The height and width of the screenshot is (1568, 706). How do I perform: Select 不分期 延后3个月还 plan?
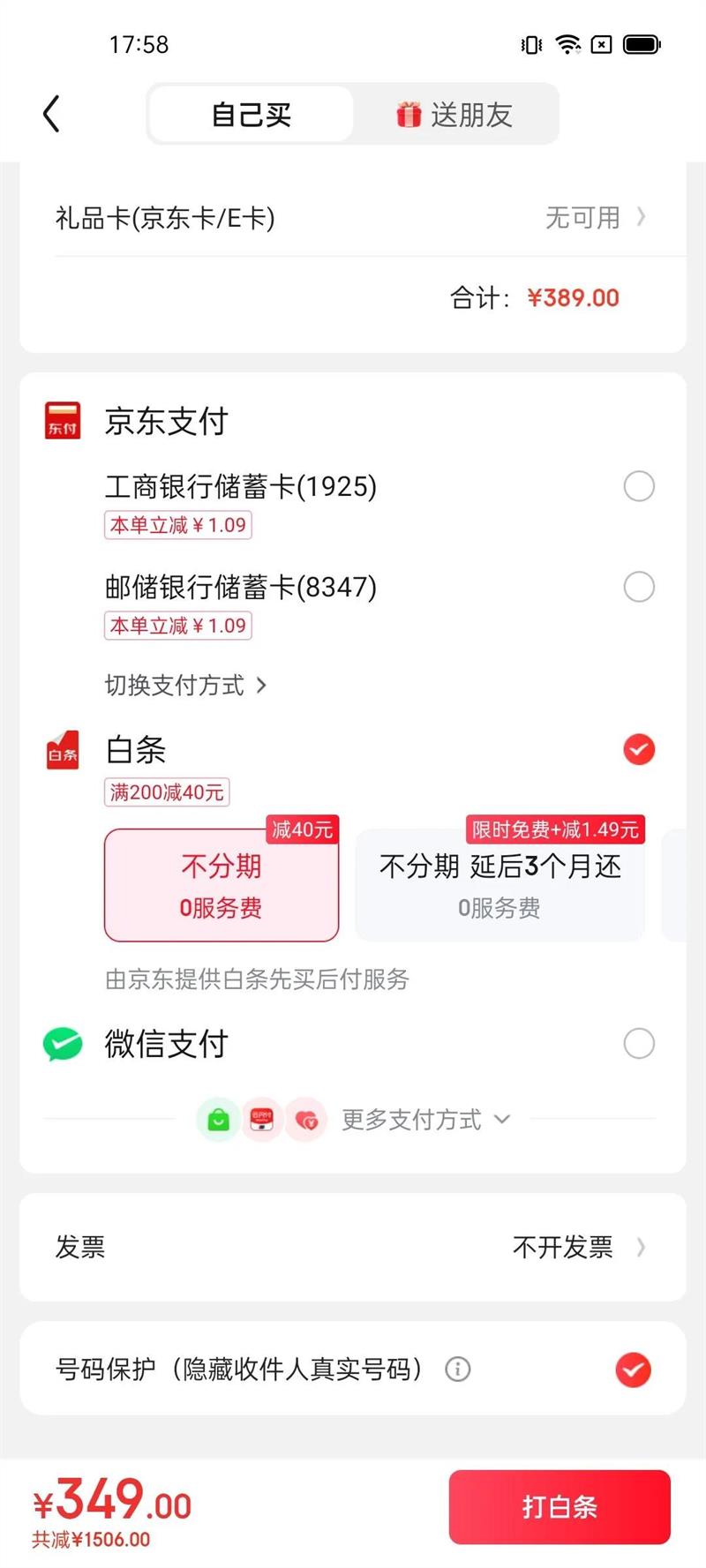499,885
